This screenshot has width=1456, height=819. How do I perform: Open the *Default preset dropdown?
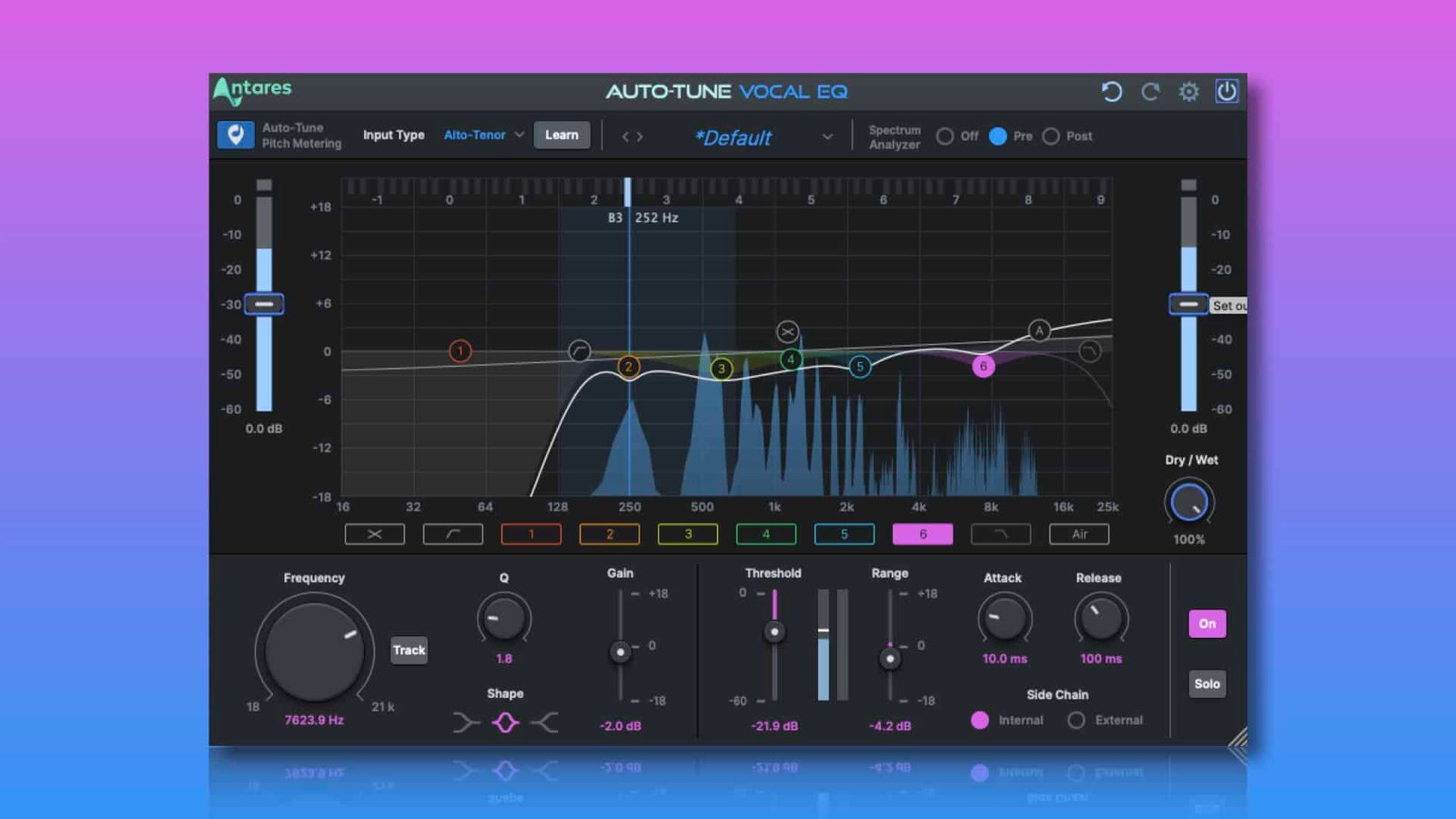click(763, 137)
